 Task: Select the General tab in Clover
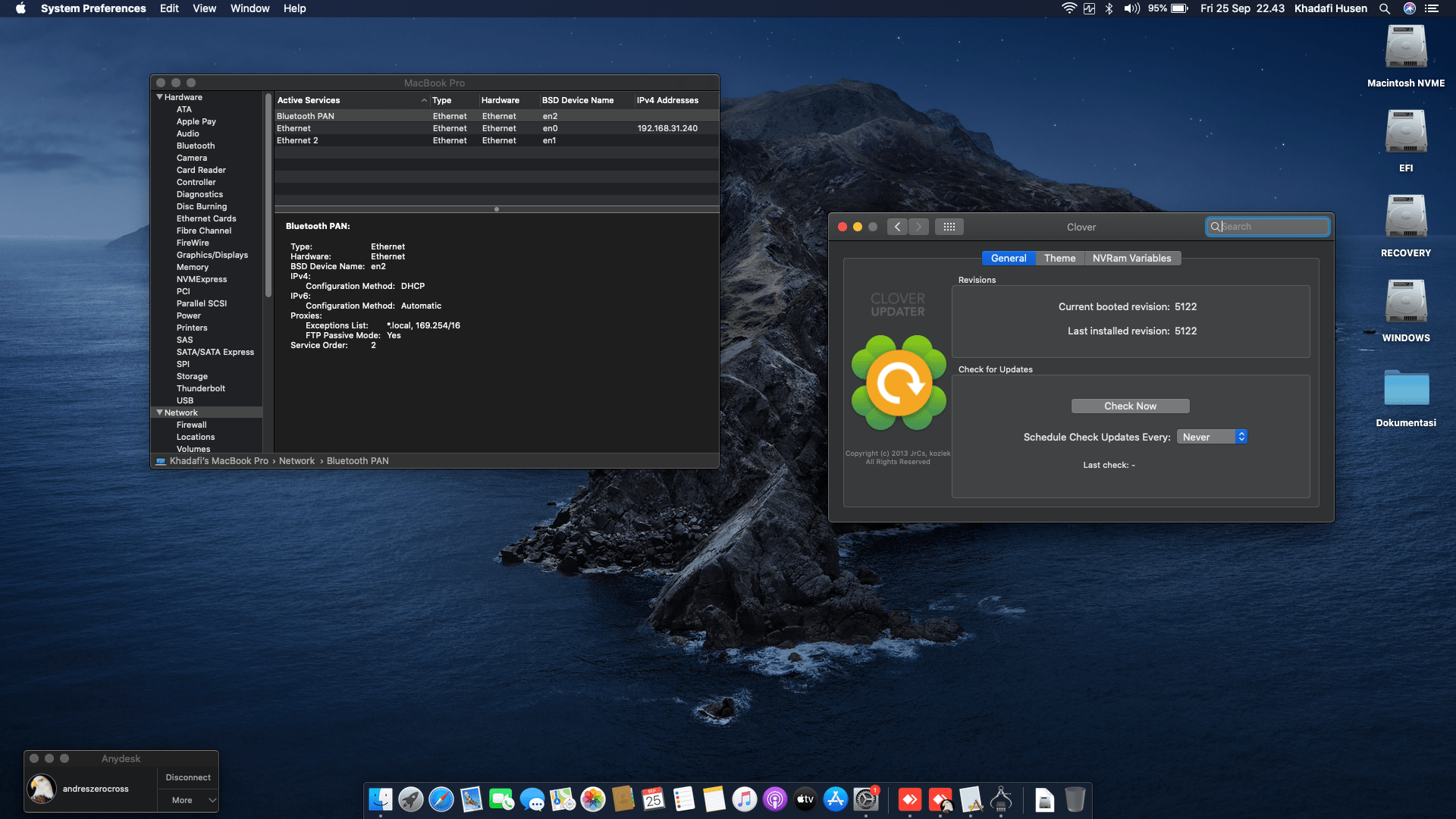(1009, 258)
